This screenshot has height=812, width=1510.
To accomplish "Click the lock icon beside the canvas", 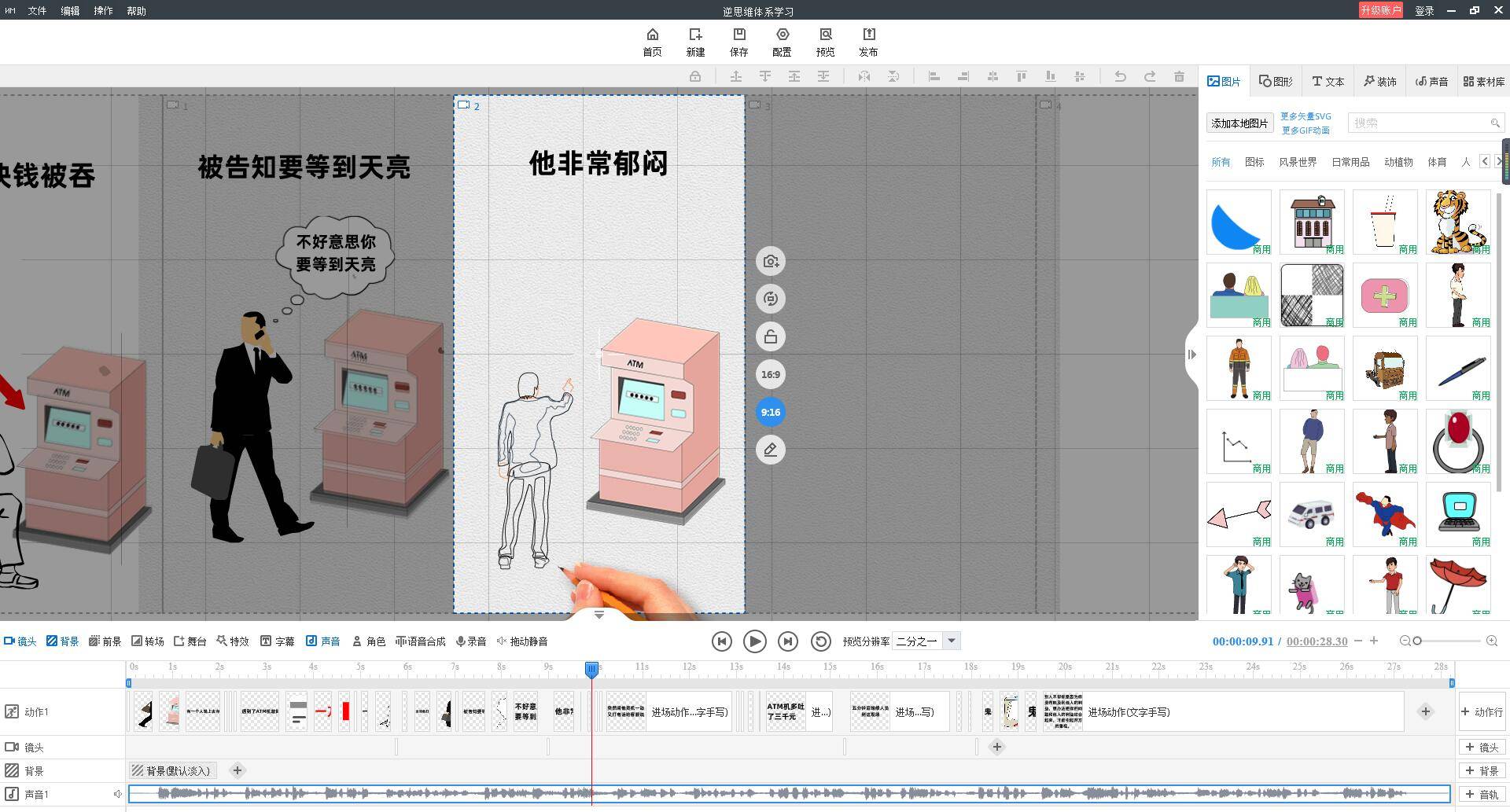I will (x=770, y=337).
